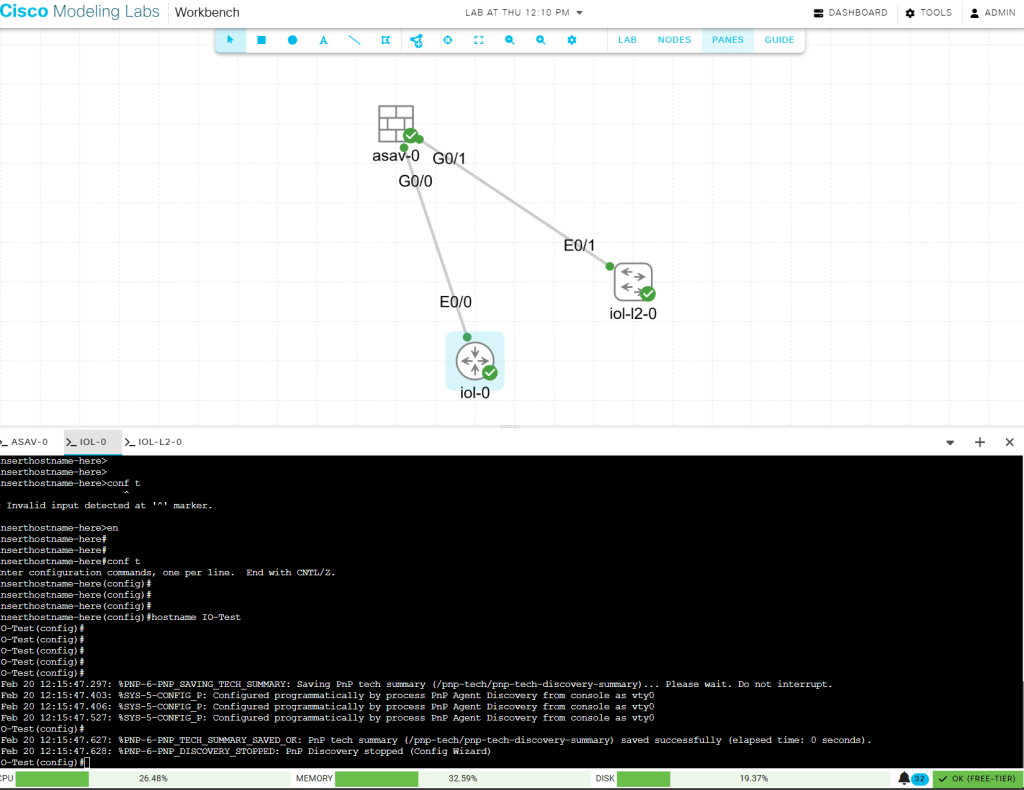Click the fit-to-screen icon in toolbar
Screen dimensions: 1024x790
click(479, 40)
